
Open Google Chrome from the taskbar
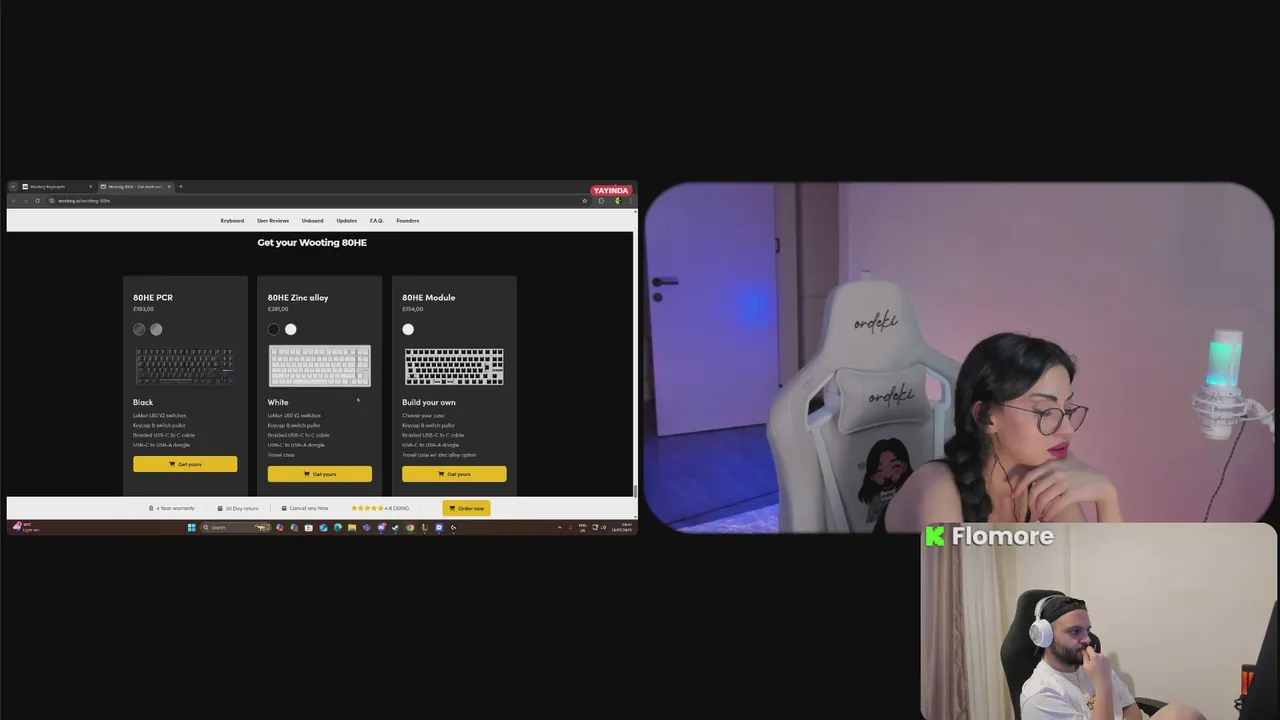point(410,527)
